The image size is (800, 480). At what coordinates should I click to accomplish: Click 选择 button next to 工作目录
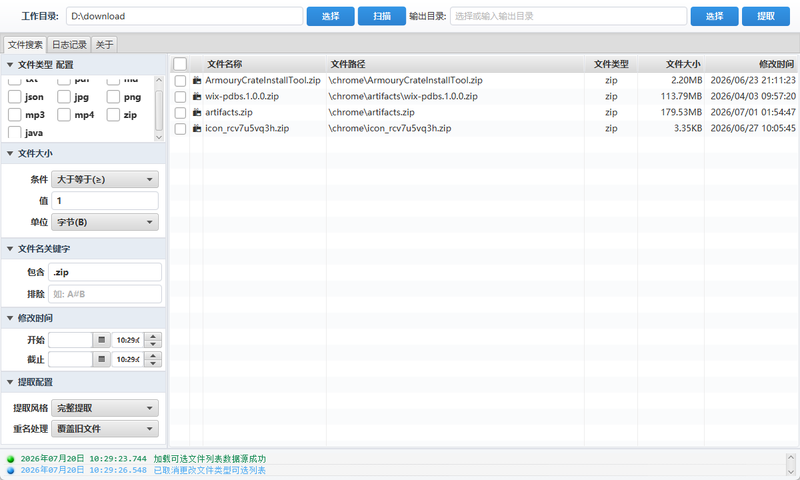pyautogui.click(x=330, y=16)
